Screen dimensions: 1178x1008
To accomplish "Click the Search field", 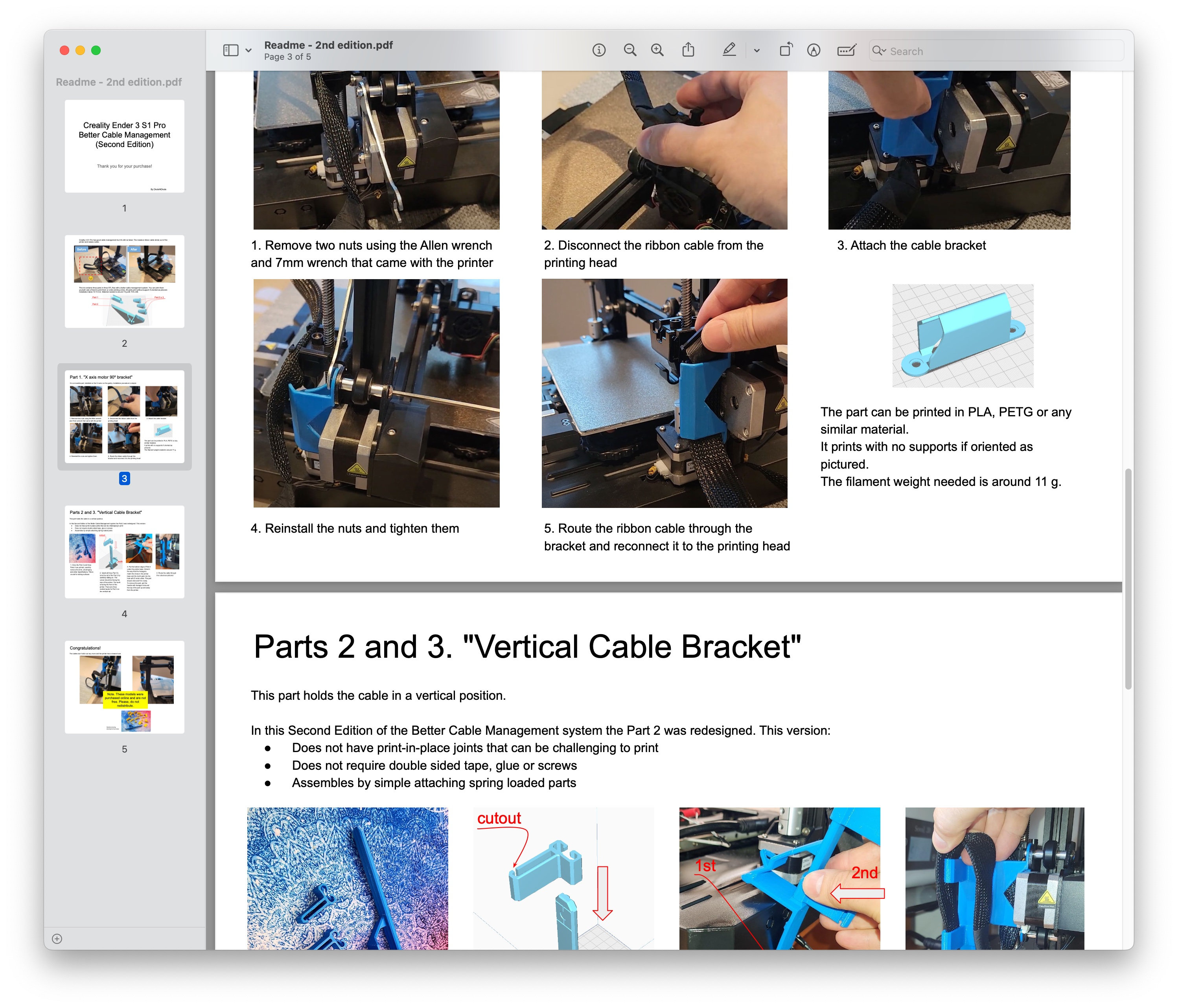I will (996, 51).
